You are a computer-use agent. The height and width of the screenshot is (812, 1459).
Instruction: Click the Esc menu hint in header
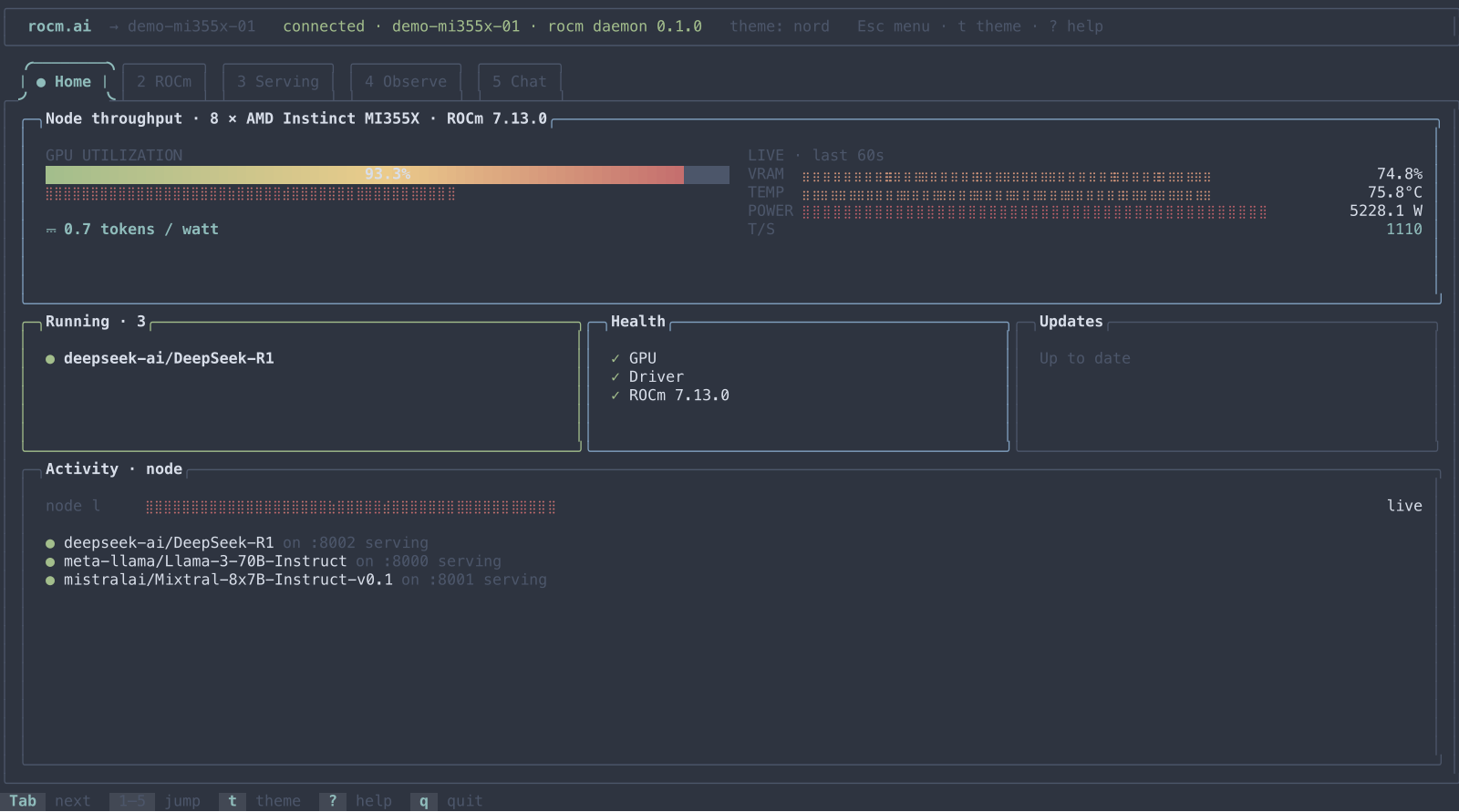894,26
